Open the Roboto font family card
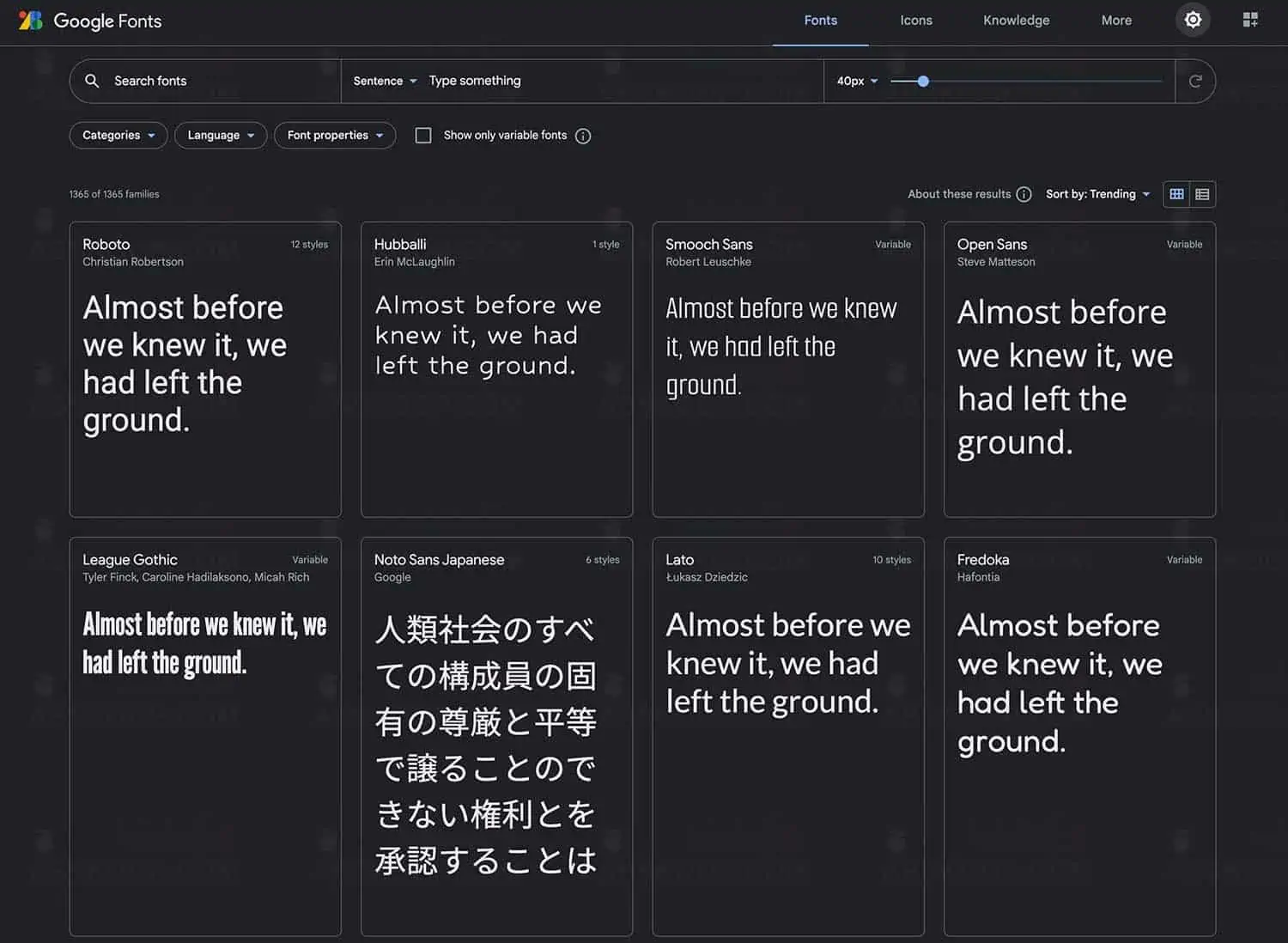 point(205,369)
